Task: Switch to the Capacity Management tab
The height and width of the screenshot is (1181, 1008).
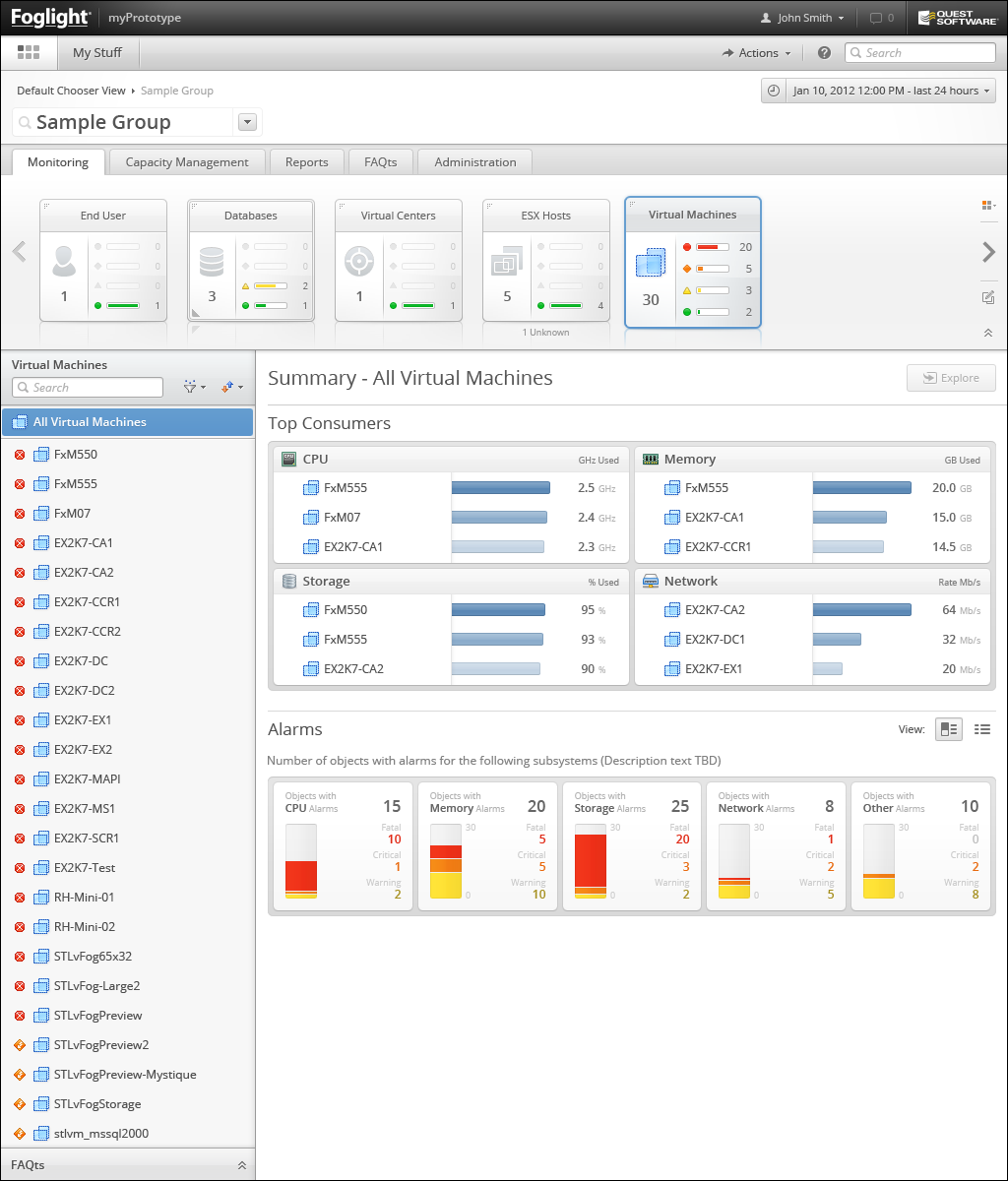Action: point(187,162)
